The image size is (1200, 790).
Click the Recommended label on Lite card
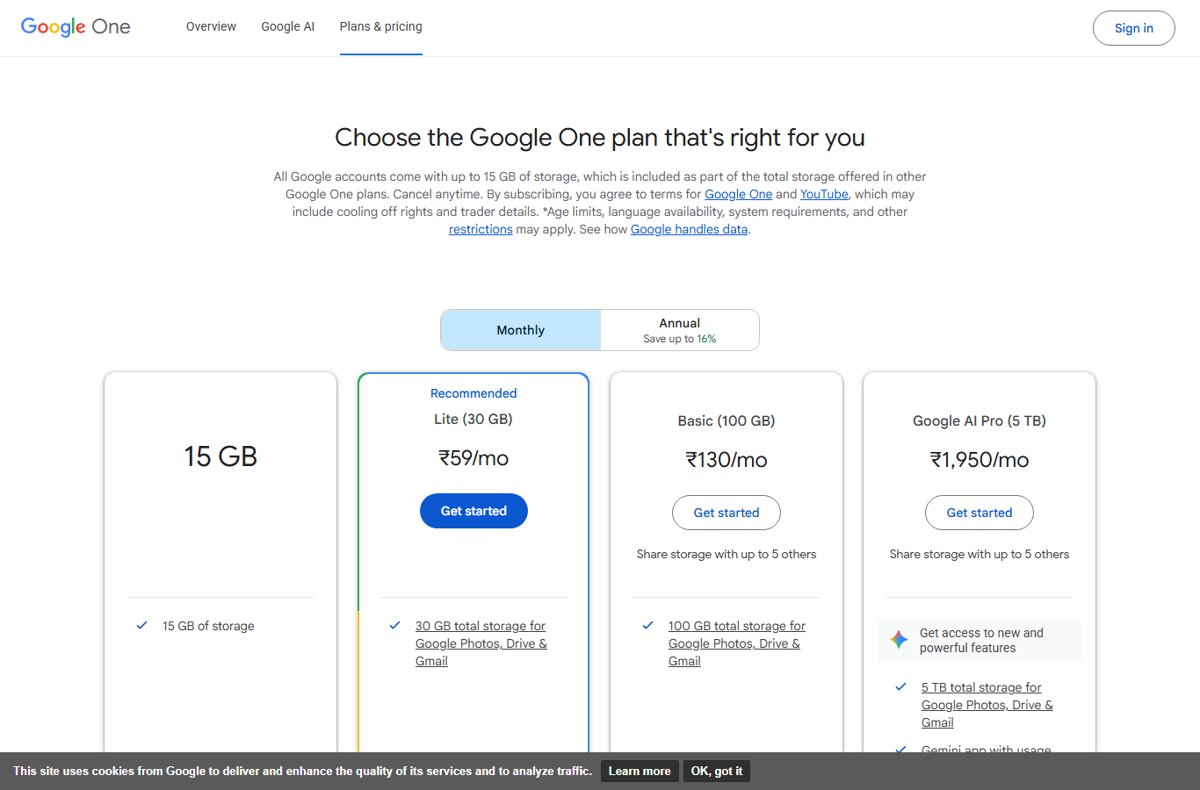tap(474, 393)
